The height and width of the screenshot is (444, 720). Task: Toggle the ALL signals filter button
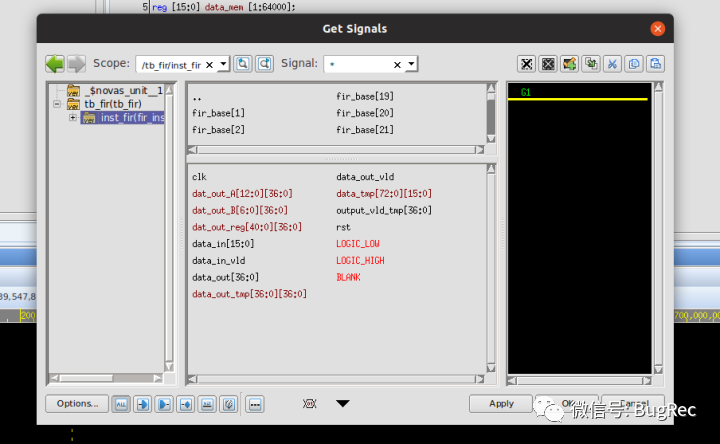click(121, 405)
